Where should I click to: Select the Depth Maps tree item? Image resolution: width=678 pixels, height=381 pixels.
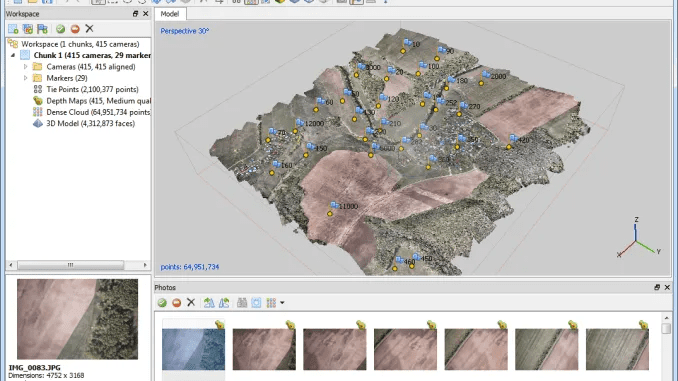(99, 101)
